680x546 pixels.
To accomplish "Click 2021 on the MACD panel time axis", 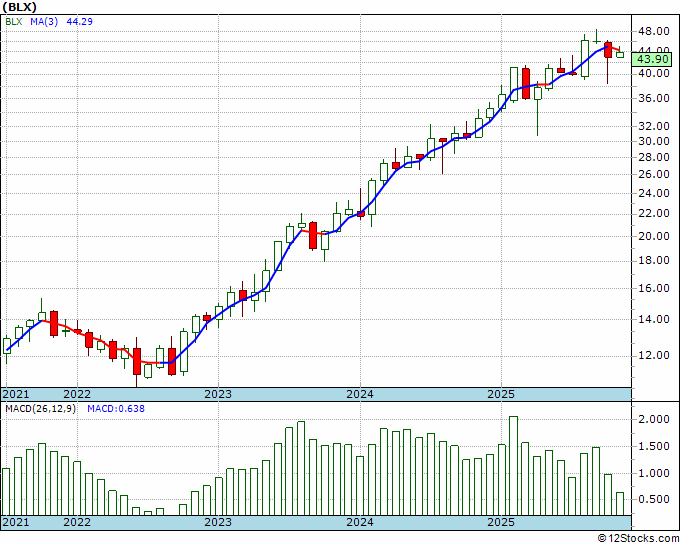I will point(16,522).
